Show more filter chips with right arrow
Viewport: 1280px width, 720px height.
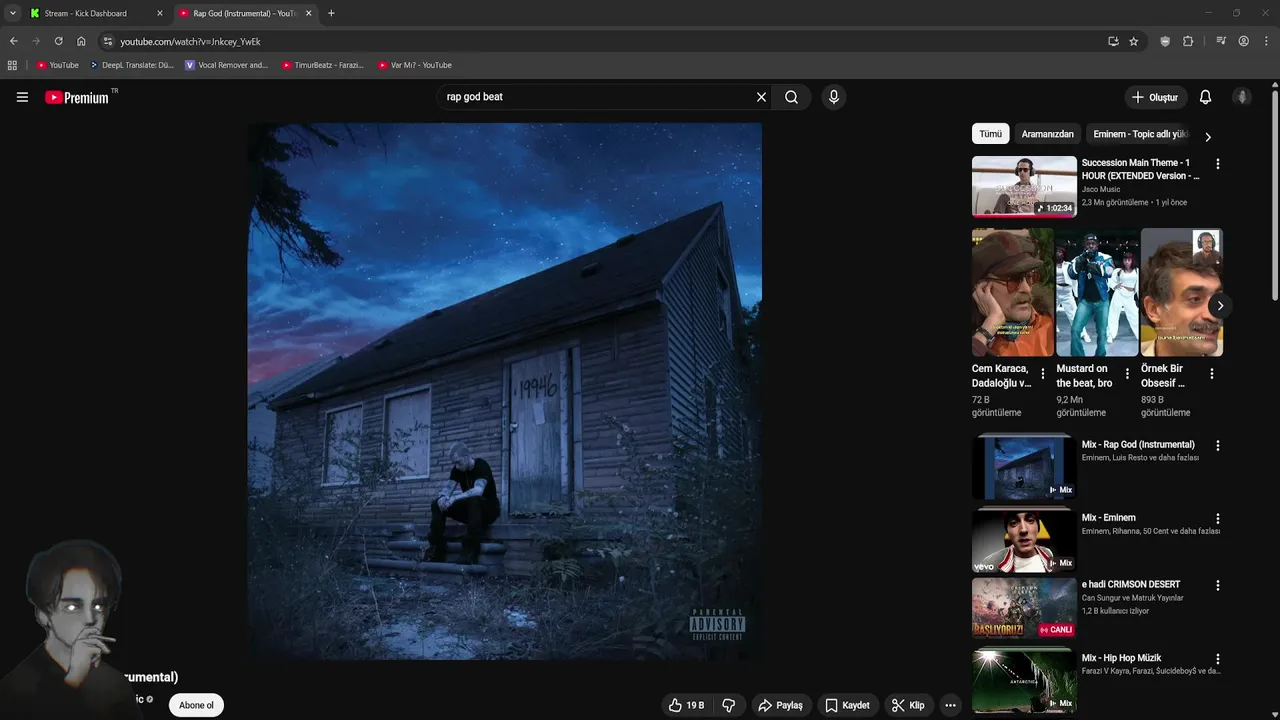click(x=1207, y=137)
